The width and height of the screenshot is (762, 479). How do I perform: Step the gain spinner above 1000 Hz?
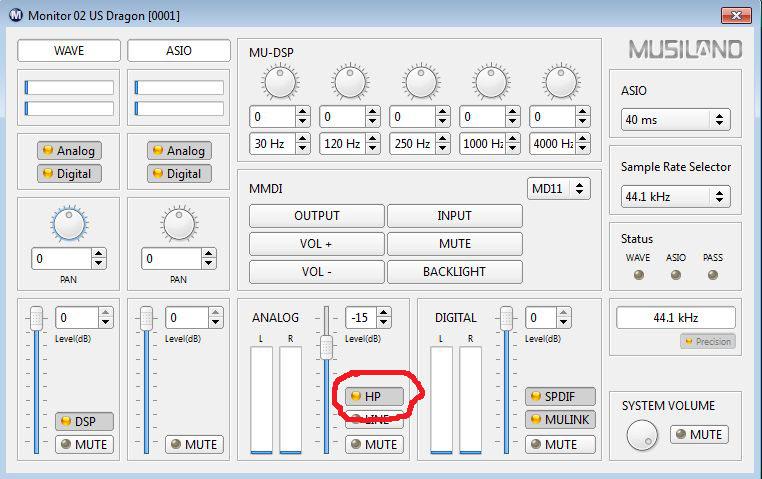coord(513,117)
